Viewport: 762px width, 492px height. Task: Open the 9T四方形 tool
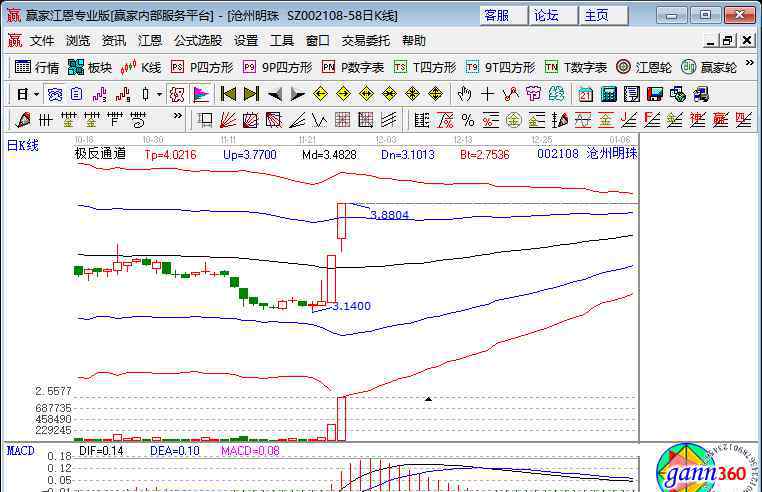(x=501, y=67)
